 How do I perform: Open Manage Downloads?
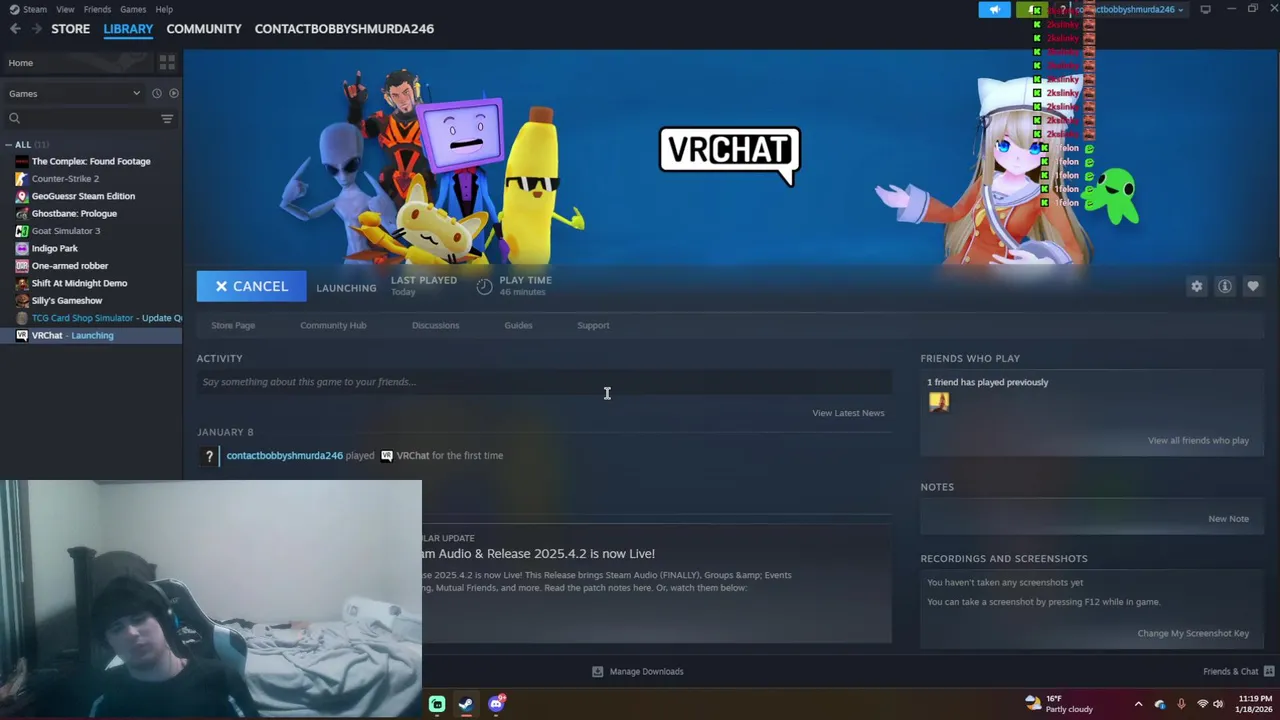pyautogui.click(x=638, y=672)
